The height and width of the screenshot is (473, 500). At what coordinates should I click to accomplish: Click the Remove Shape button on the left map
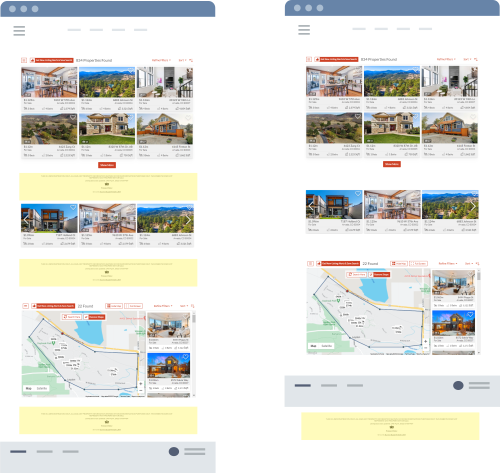click(x=94, y=317)
